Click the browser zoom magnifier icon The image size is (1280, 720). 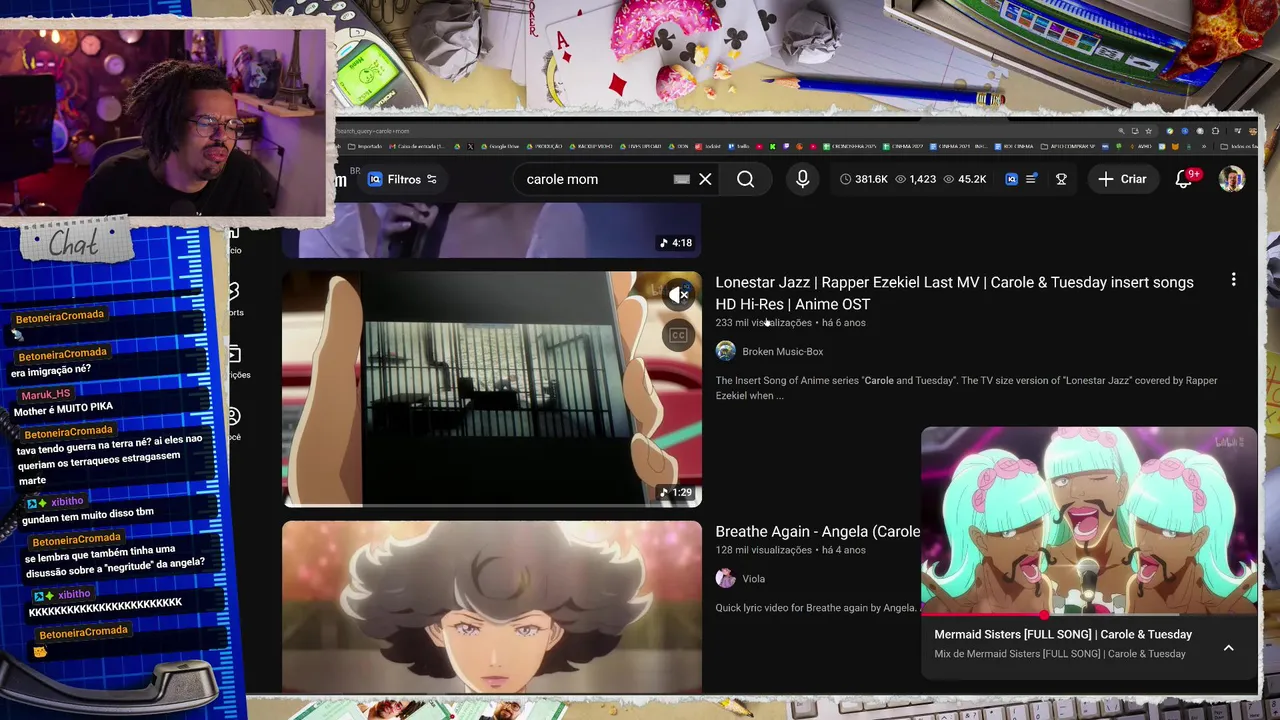click(x=1121, y=131)
